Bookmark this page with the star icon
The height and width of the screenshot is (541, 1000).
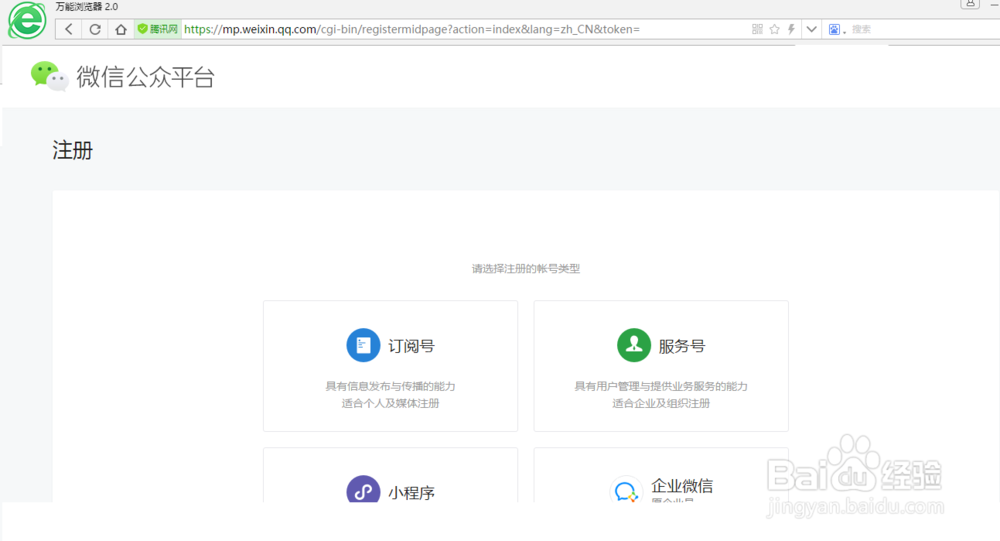774,29
